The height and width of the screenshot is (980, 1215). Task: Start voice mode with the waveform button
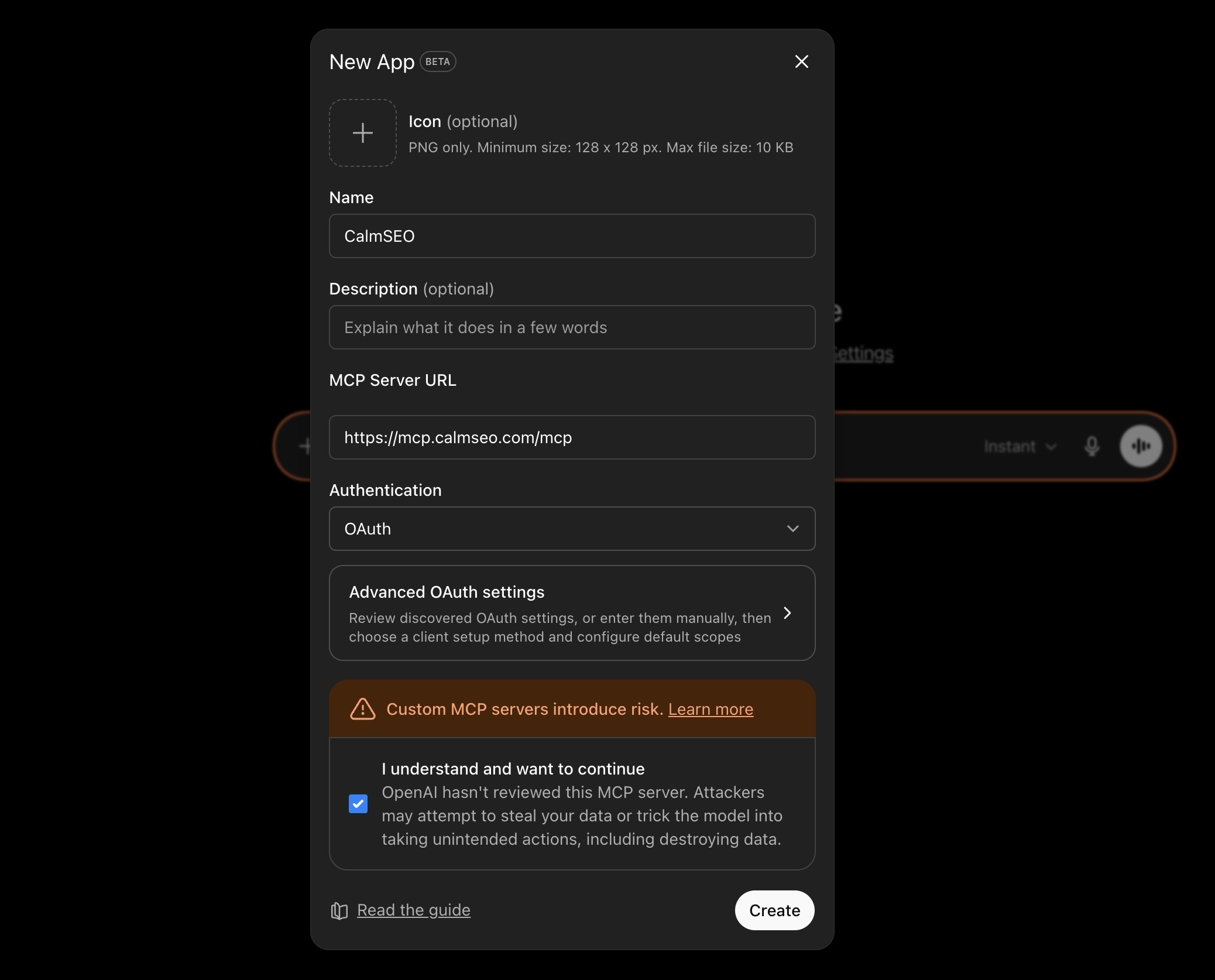[1141, 447]
